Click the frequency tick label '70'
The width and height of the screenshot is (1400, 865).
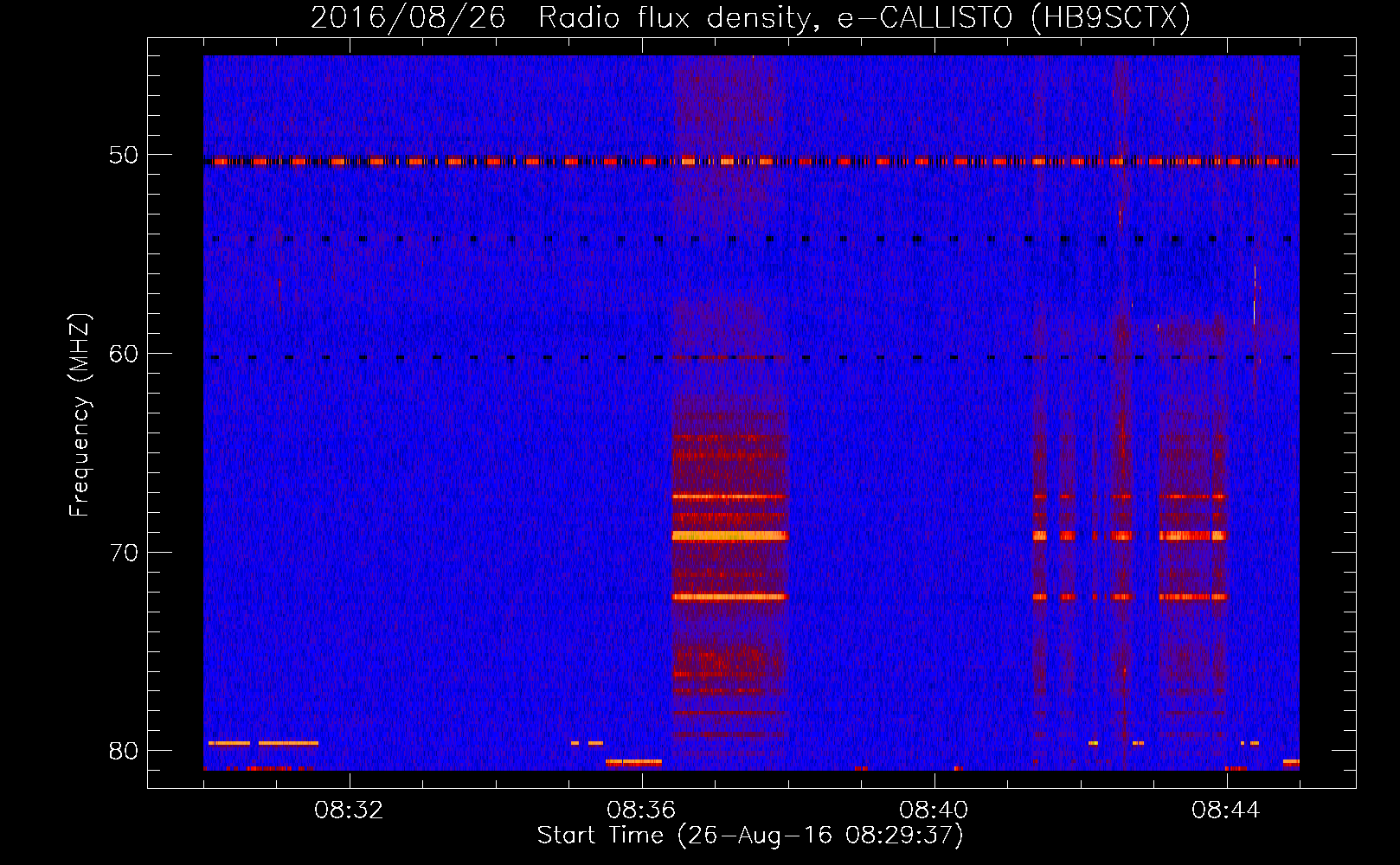124,553
